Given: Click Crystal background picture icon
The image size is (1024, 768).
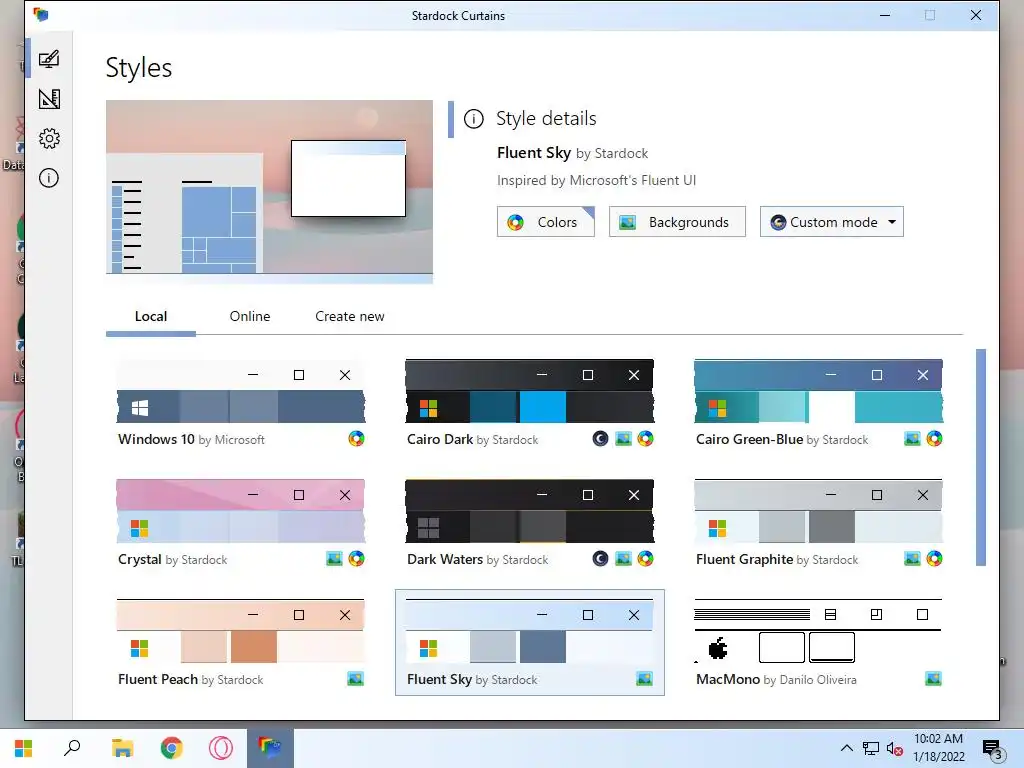Looking at the screenshot, I should (334, 559).
